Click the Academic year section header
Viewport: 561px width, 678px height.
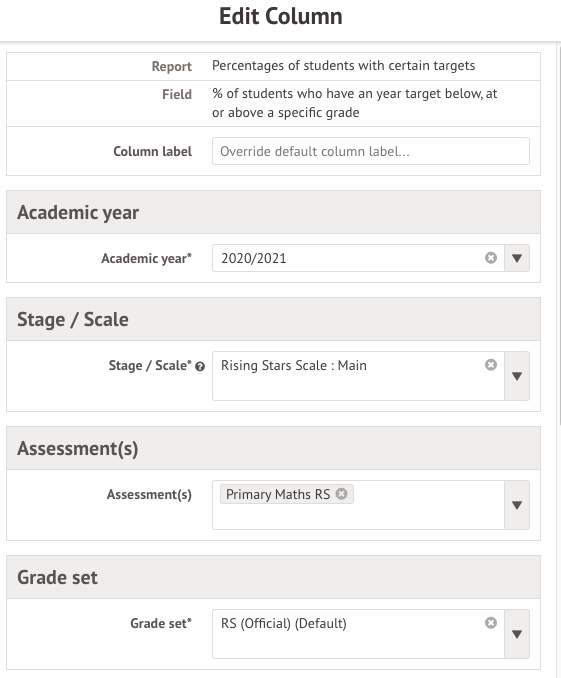coord(273,212)
